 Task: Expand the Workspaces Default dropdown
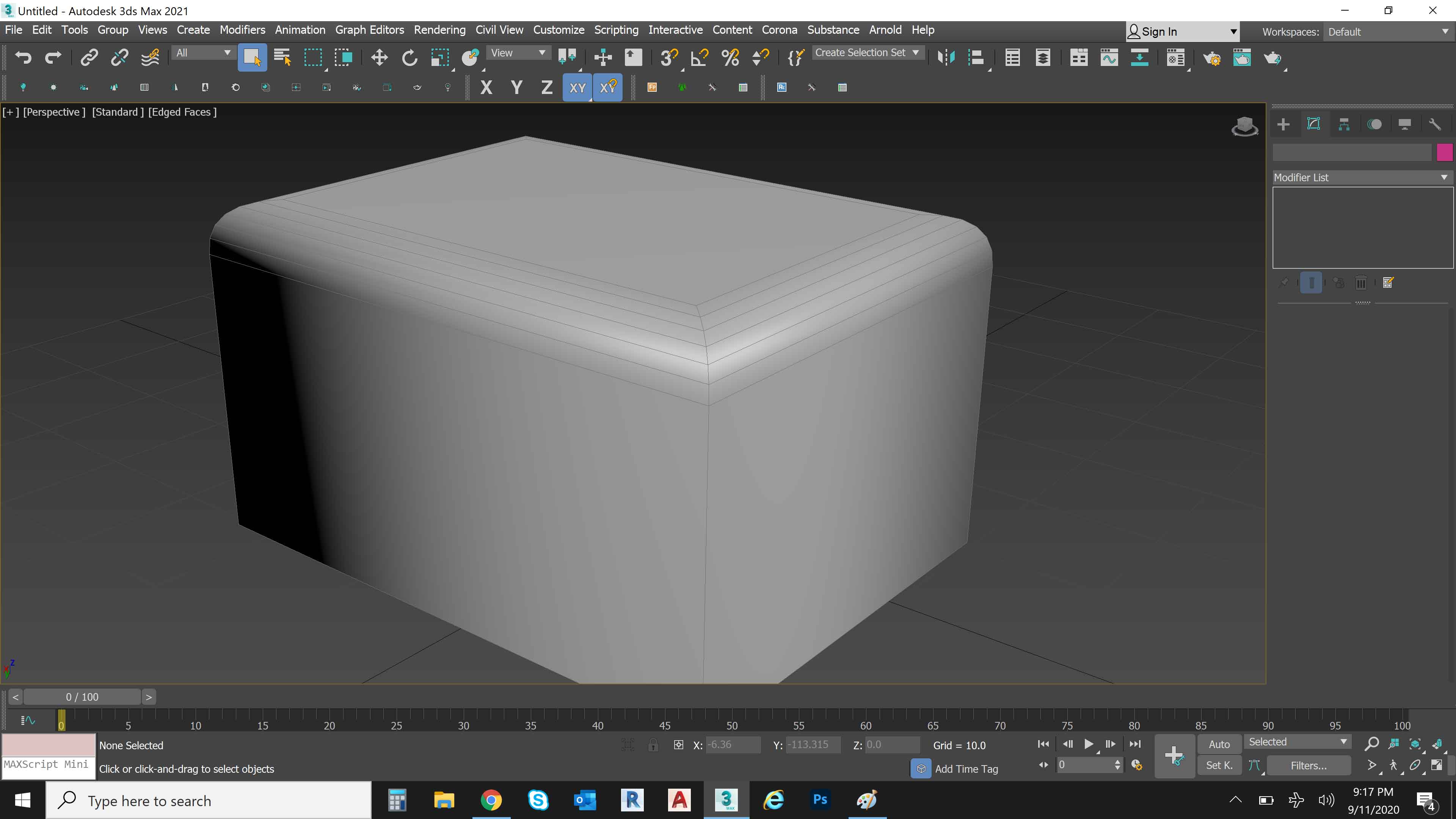pyautogui.click(x=1388, y=31)
